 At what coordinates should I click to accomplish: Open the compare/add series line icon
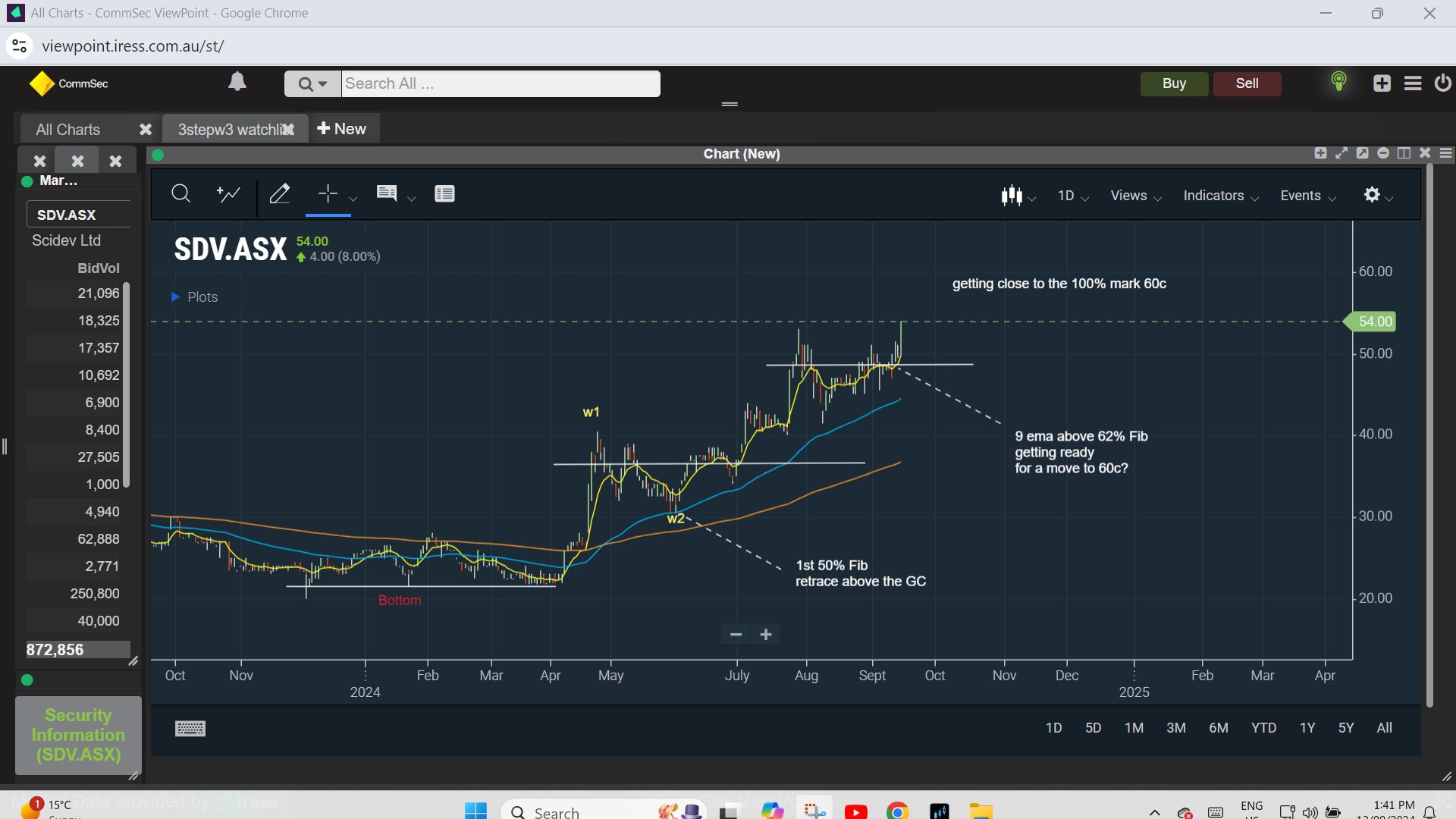(228, 194)
